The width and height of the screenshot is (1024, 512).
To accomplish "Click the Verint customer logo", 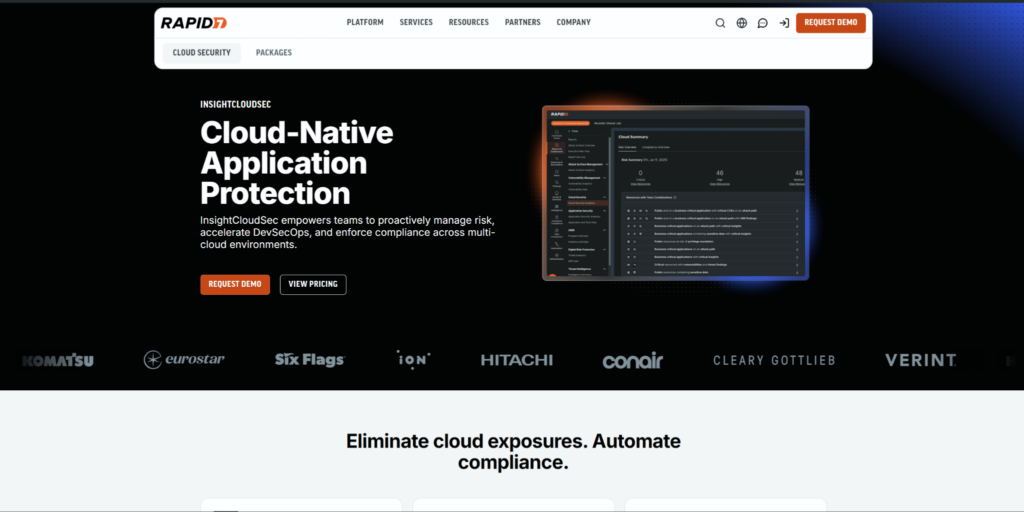I will pyautogui.click(x=920, y=360).
